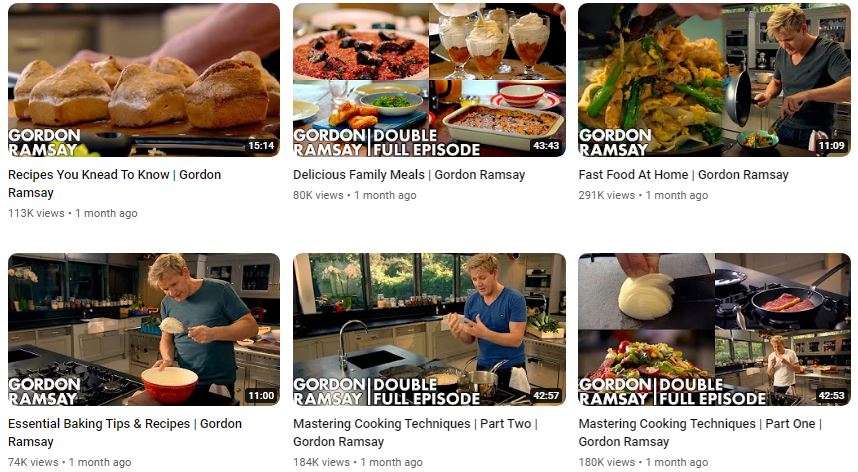This screenshot has width=858, height=472.
Task: Open Mastering Cooking Techniques Part One thumbnail
Action: point(715,329)
